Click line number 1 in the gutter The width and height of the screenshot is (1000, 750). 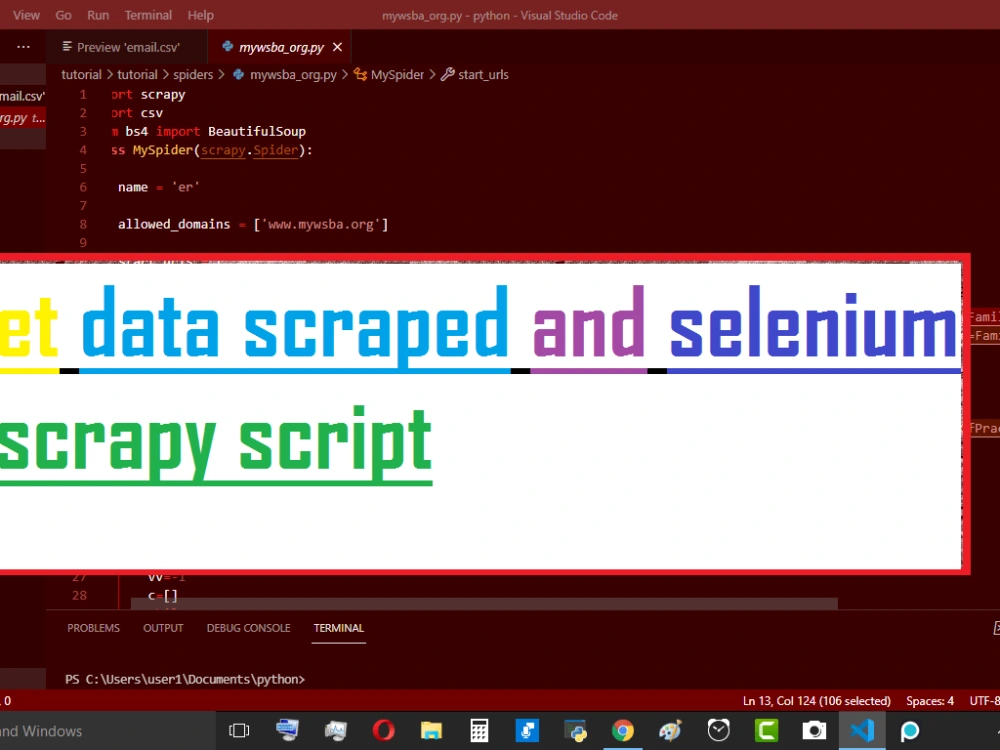83,94
